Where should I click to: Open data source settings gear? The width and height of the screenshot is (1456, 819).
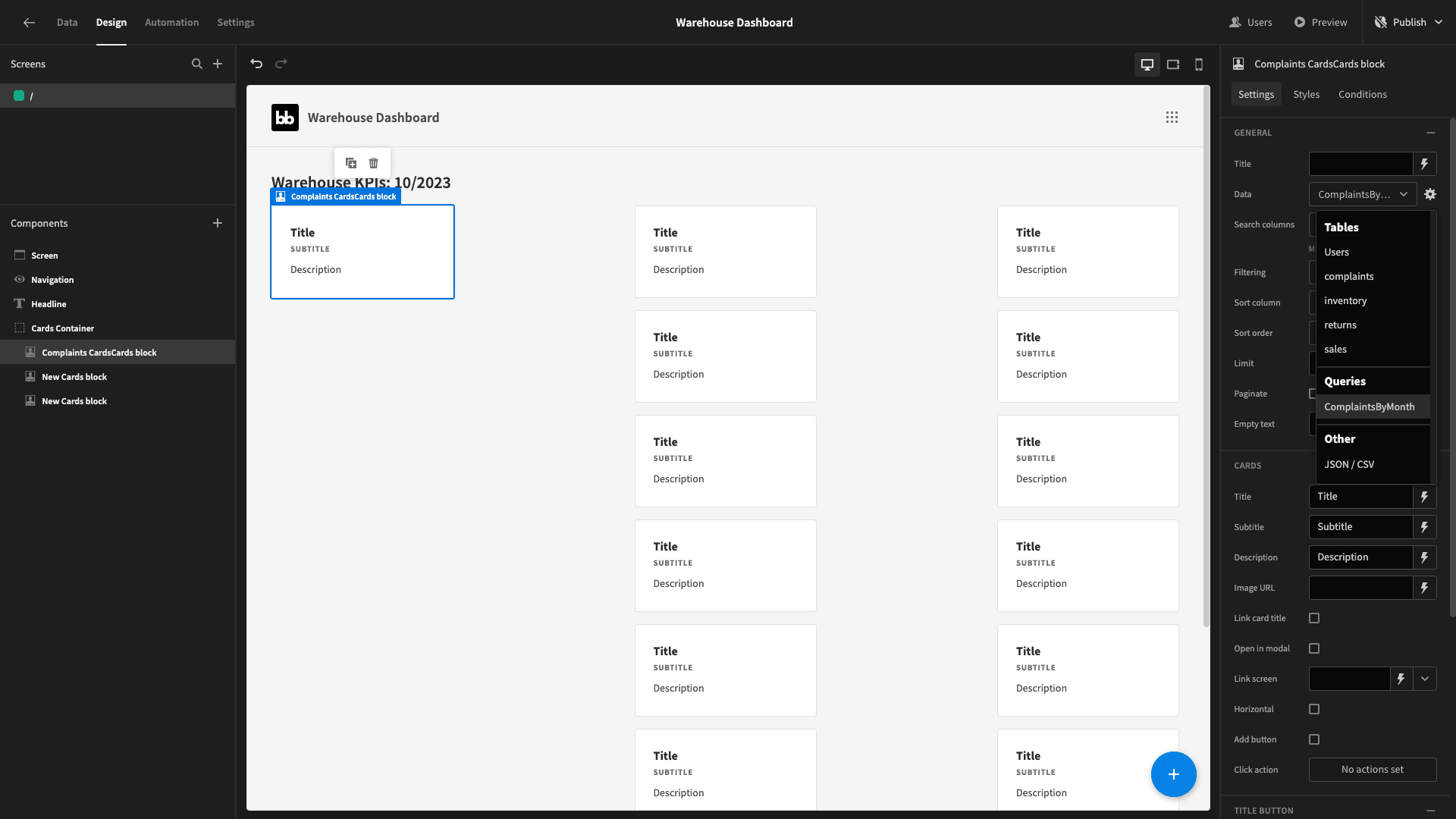click(1430, 194)
